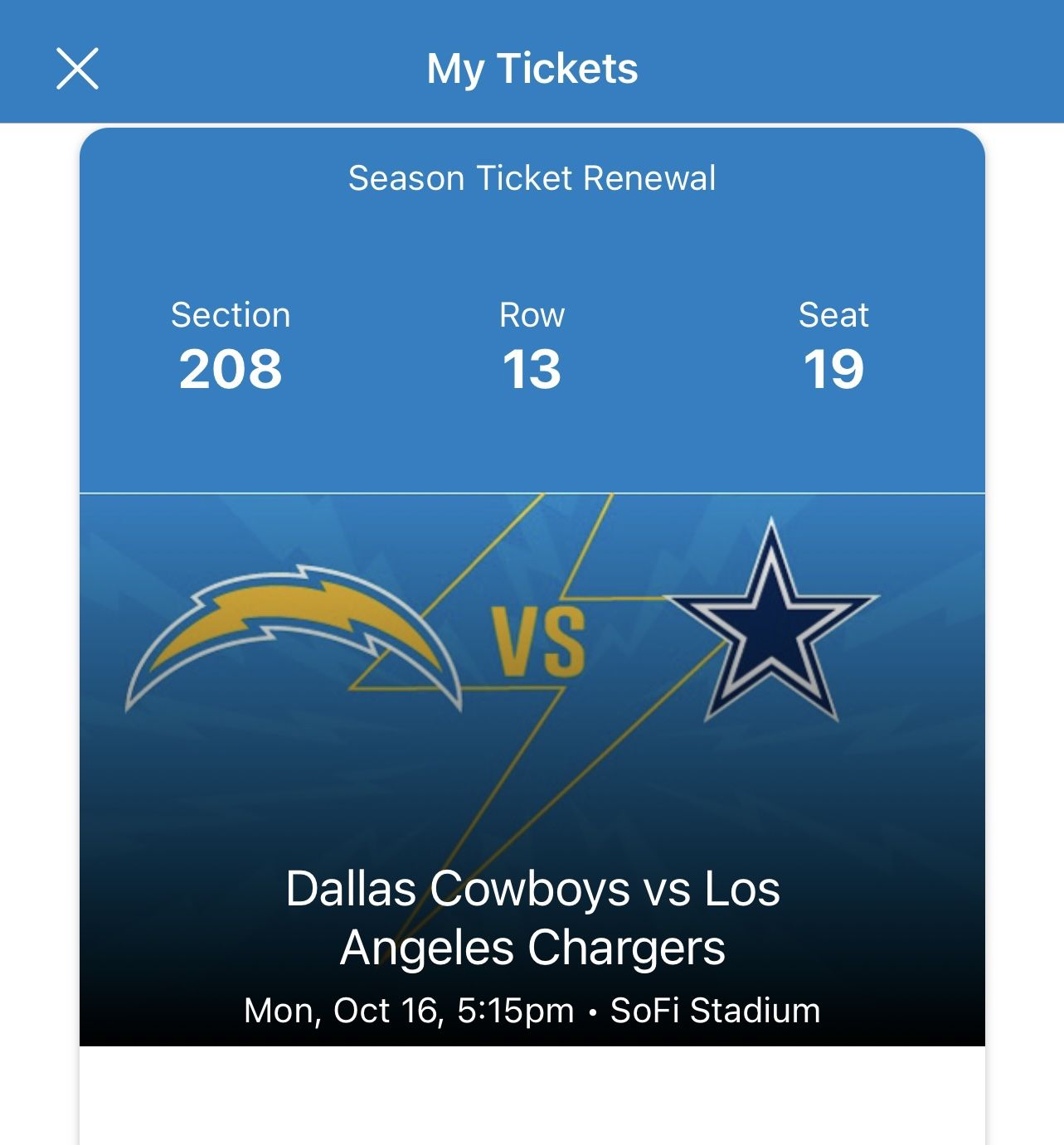1064x1145 pixels.
Task: Close the My Tickets screen with X
Action: click(x=77, y=68)
